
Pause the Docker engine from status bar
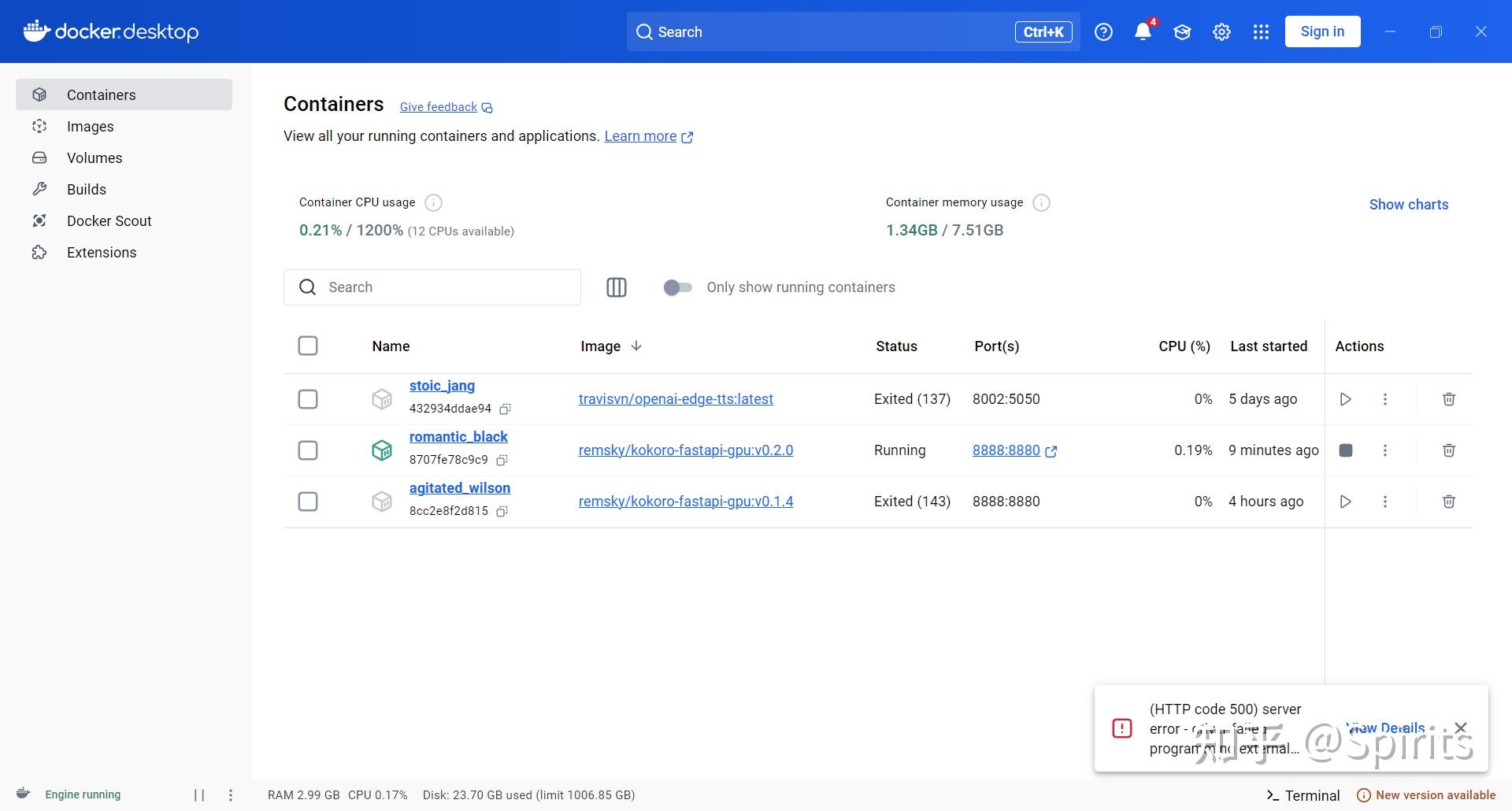[x=199, y=795]
